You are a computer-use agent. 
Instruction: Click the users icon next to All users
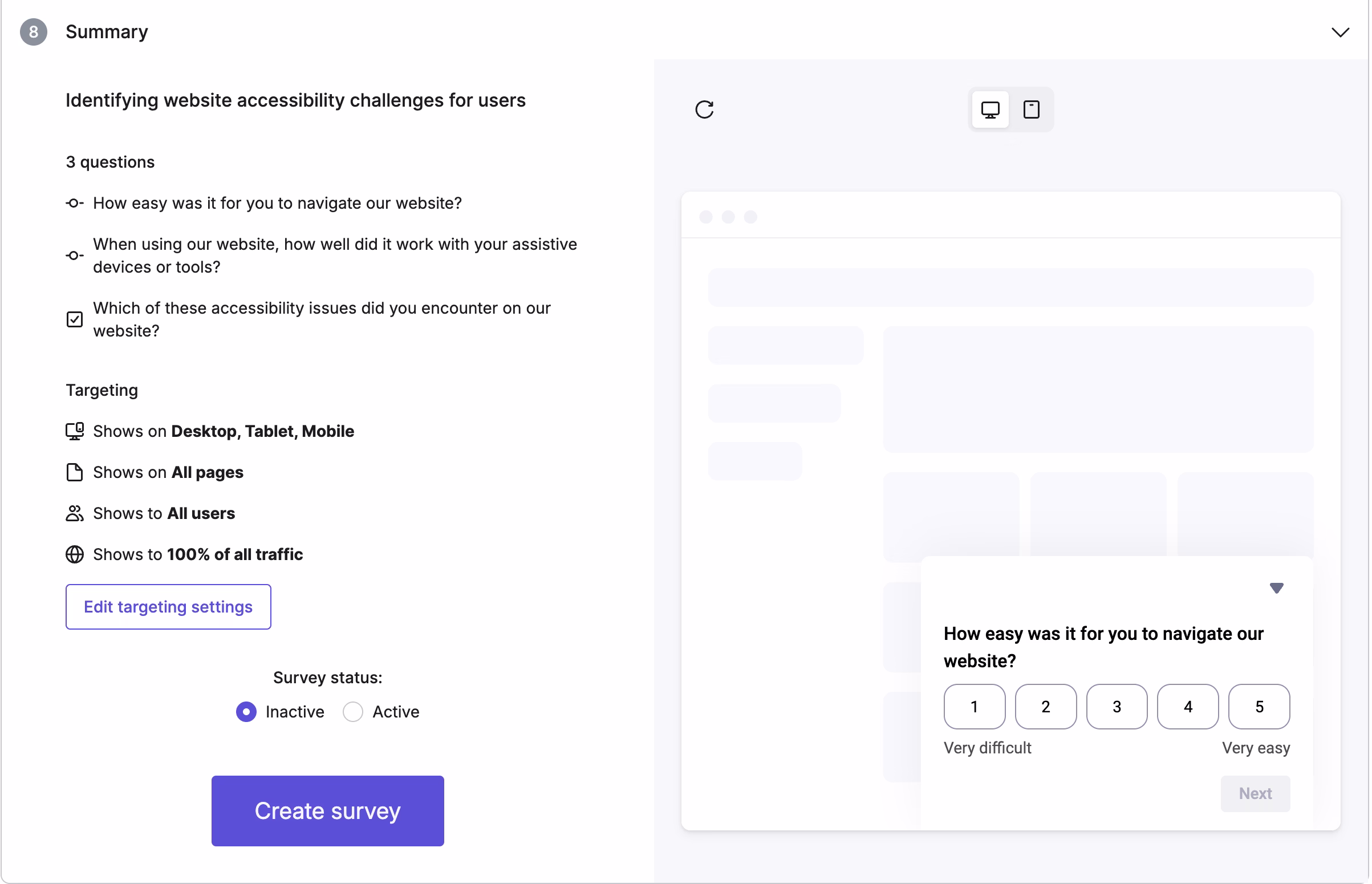(75, 513)
